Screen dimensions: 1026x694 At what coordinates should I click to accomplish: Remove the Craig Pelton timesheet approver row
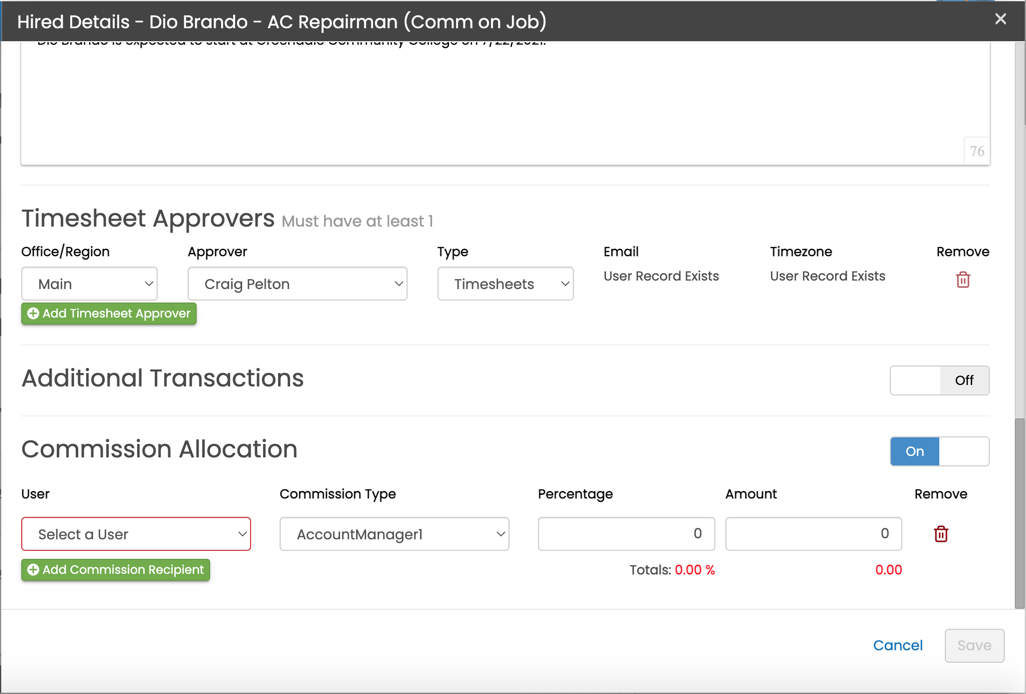963,280
